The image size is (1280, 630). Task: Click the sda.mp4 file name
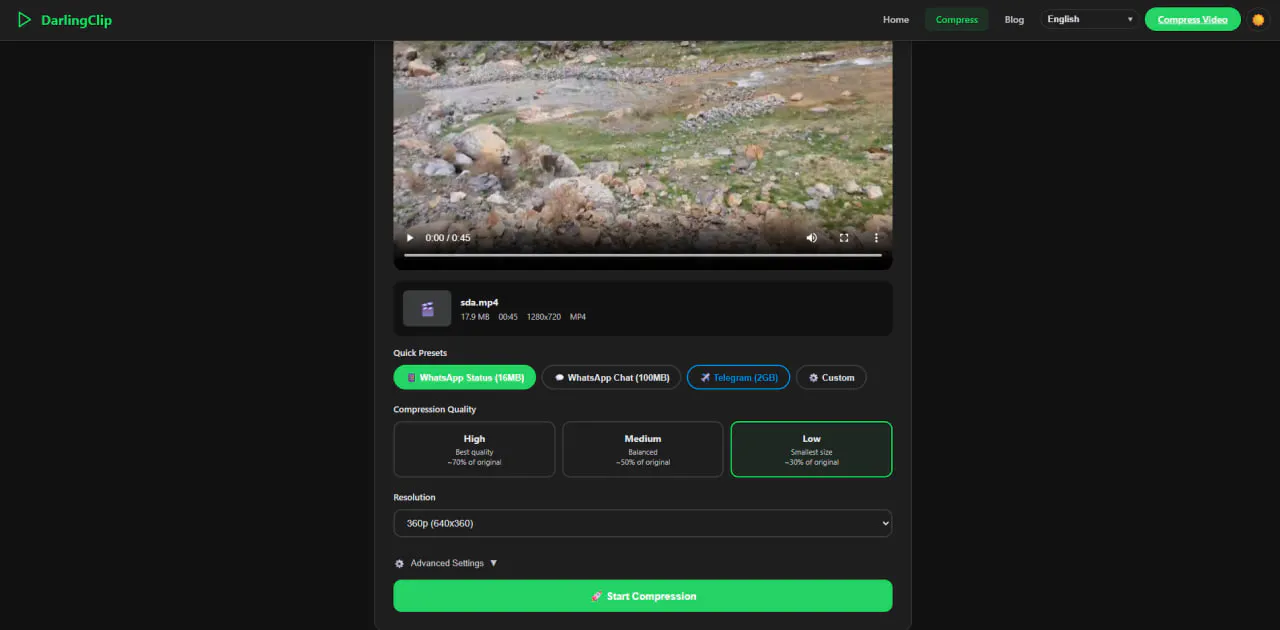479,302
